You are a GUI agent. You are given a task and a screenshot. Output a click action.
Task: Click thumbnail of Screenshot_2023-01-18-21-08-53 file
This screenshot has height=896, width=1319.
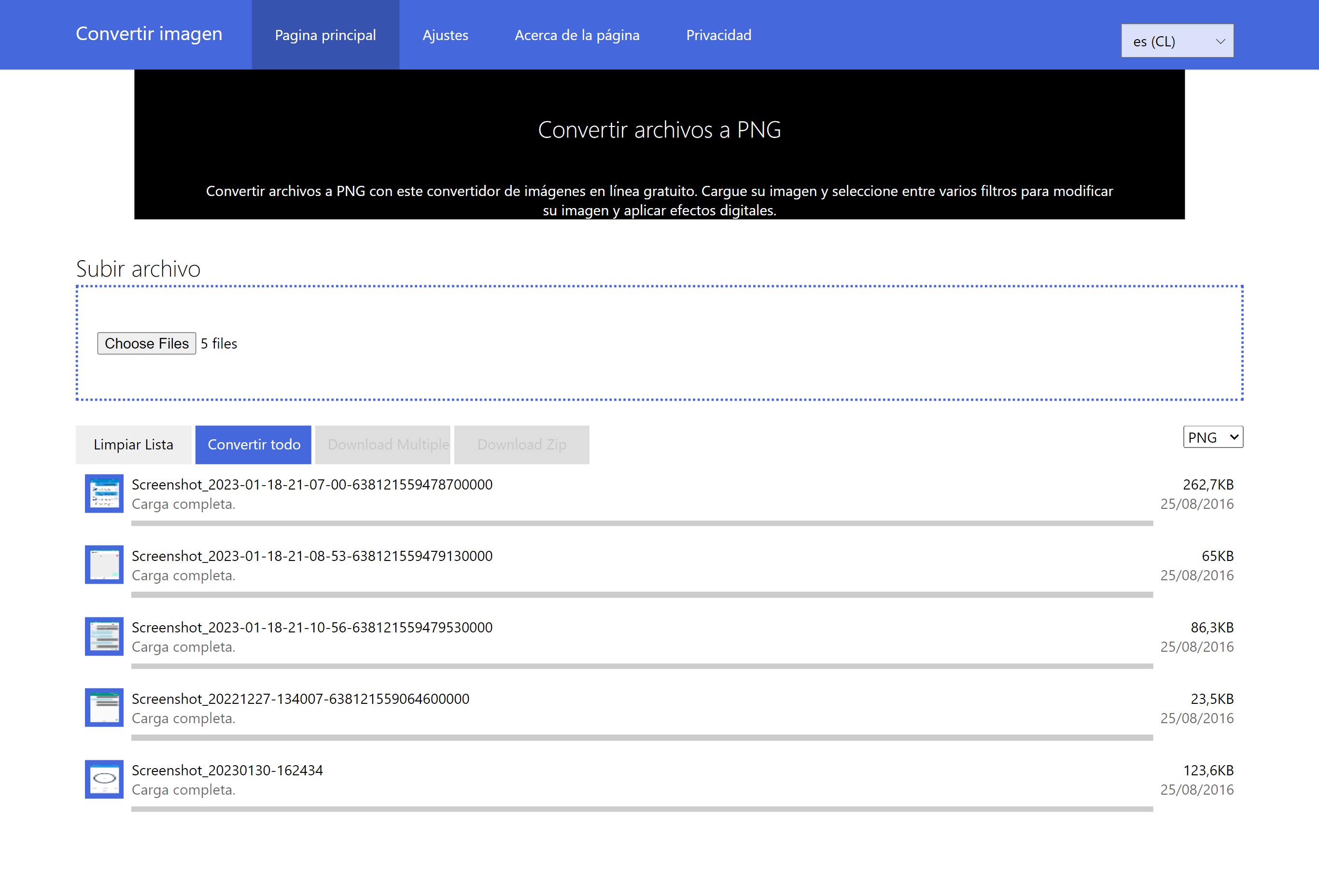104,565
